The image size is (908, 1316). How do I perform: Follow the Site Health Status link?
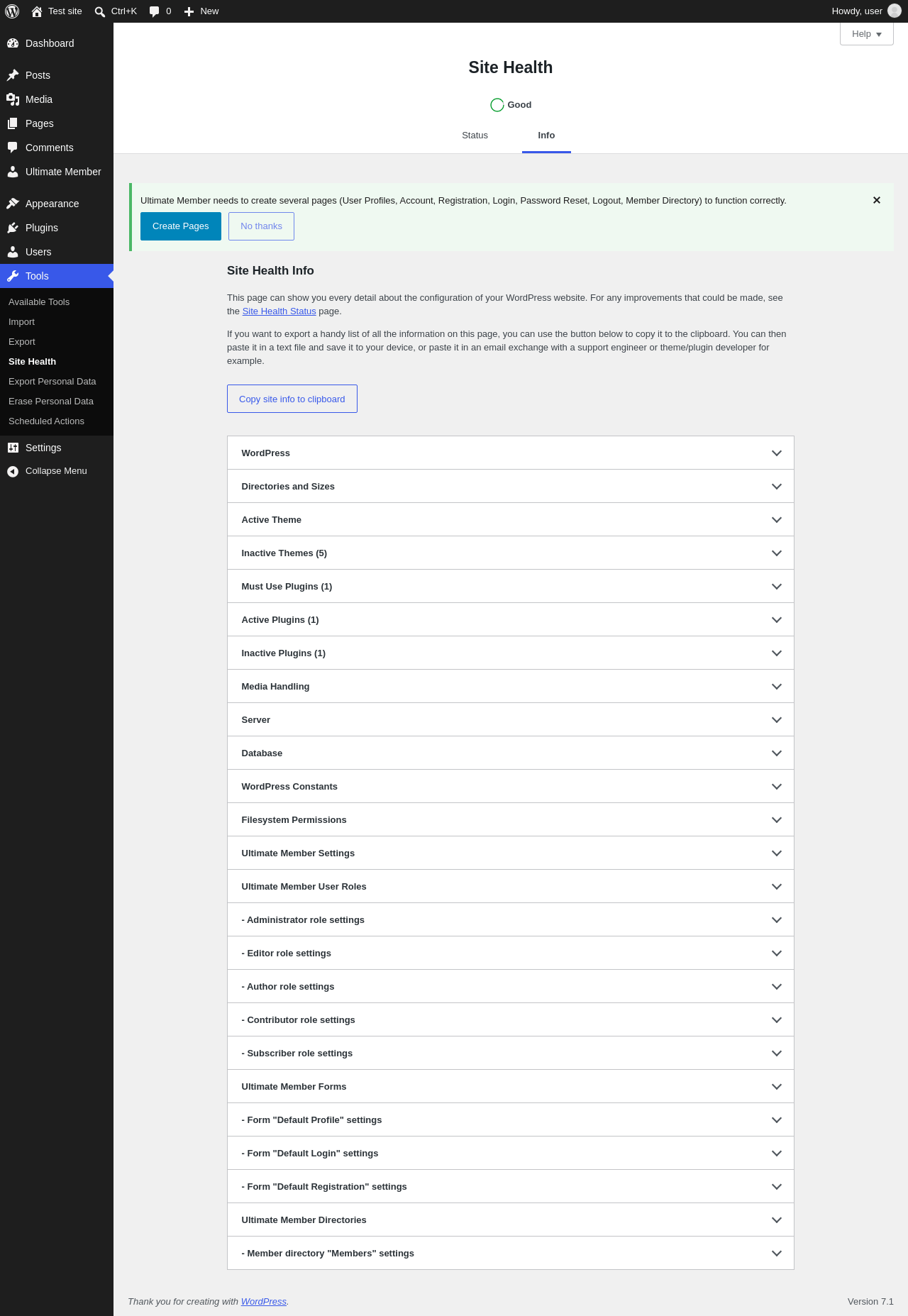(x=279, y=311)
